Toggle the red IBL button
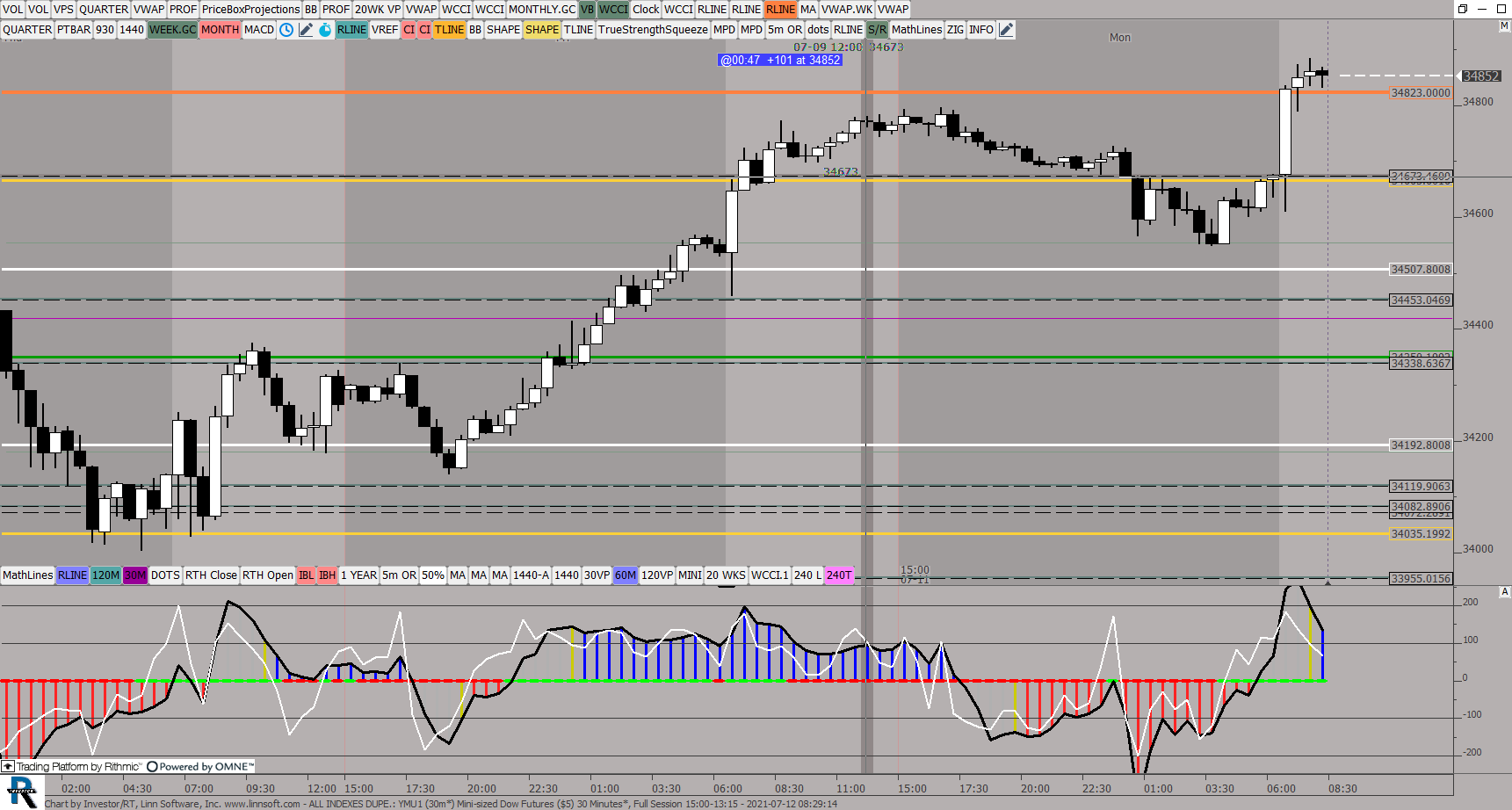The image size is (1512, 810). point(307,575)
